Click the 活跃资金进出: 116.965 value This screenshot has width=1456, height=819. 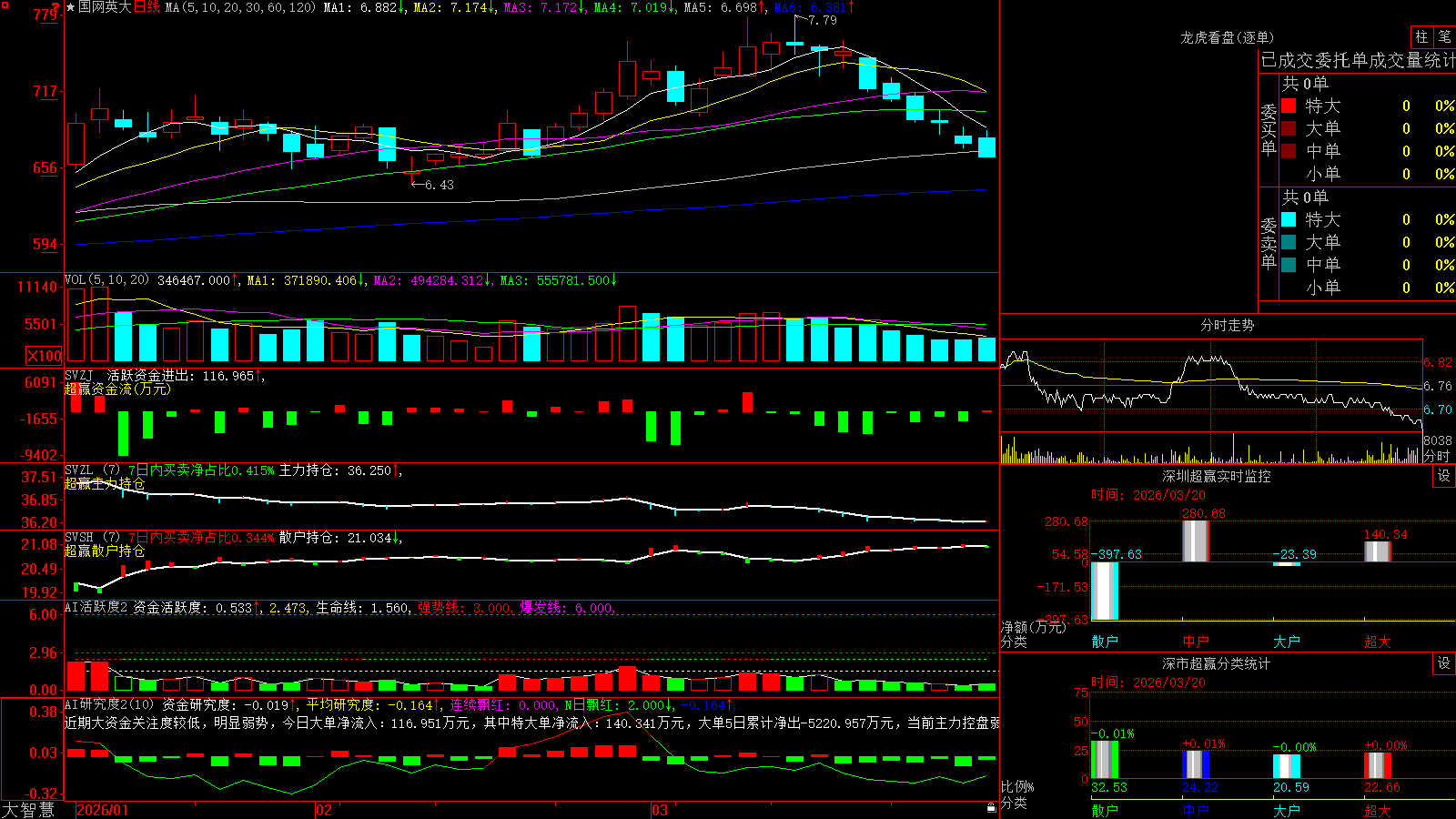[x=180, y=375]
